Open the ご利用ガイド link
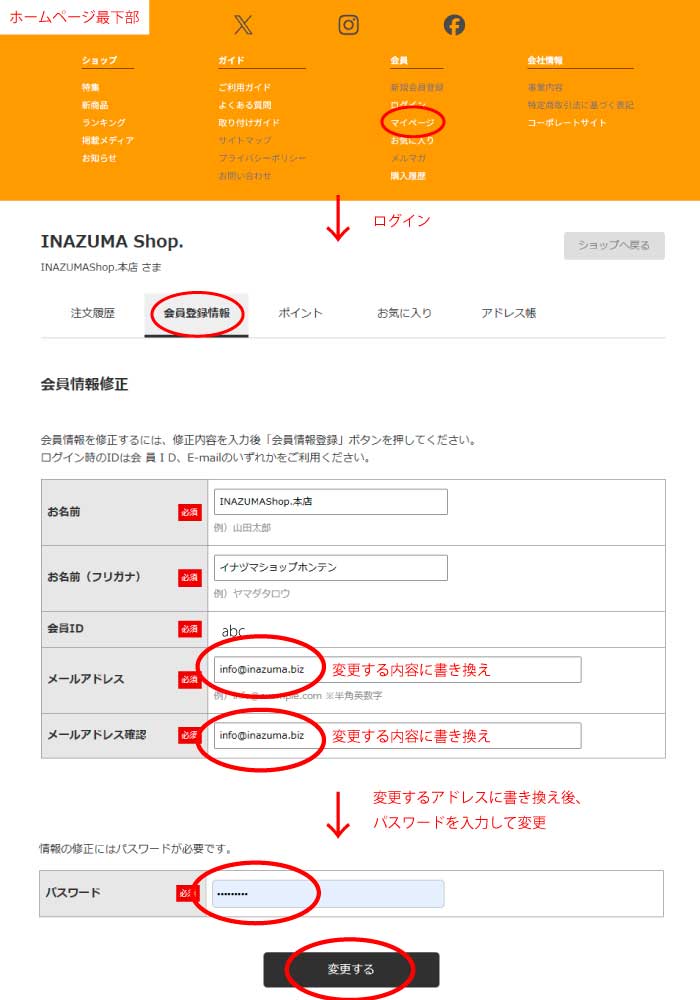The image size is (700, 1000). tap(244, 87)
